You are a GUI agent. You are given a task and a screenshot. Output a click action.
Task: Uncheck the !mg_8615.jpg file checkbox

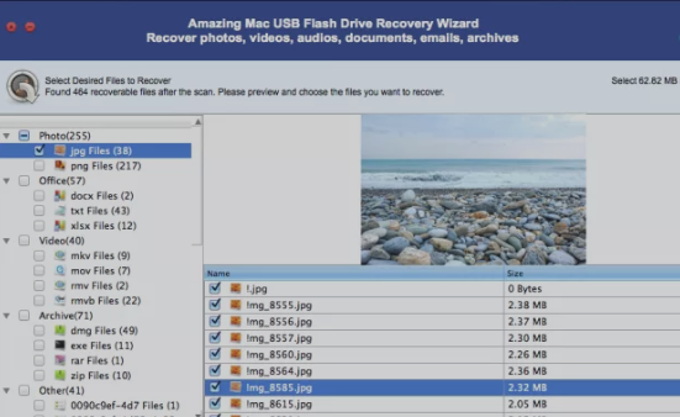215,404
